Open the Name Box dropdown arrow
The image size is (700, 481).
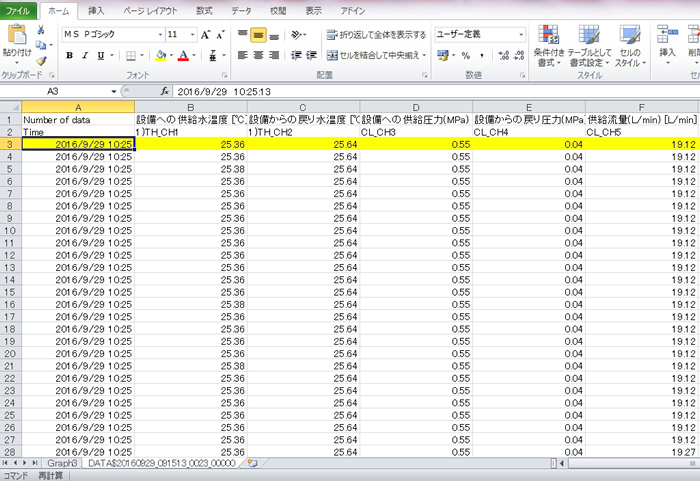coord(114,92)
